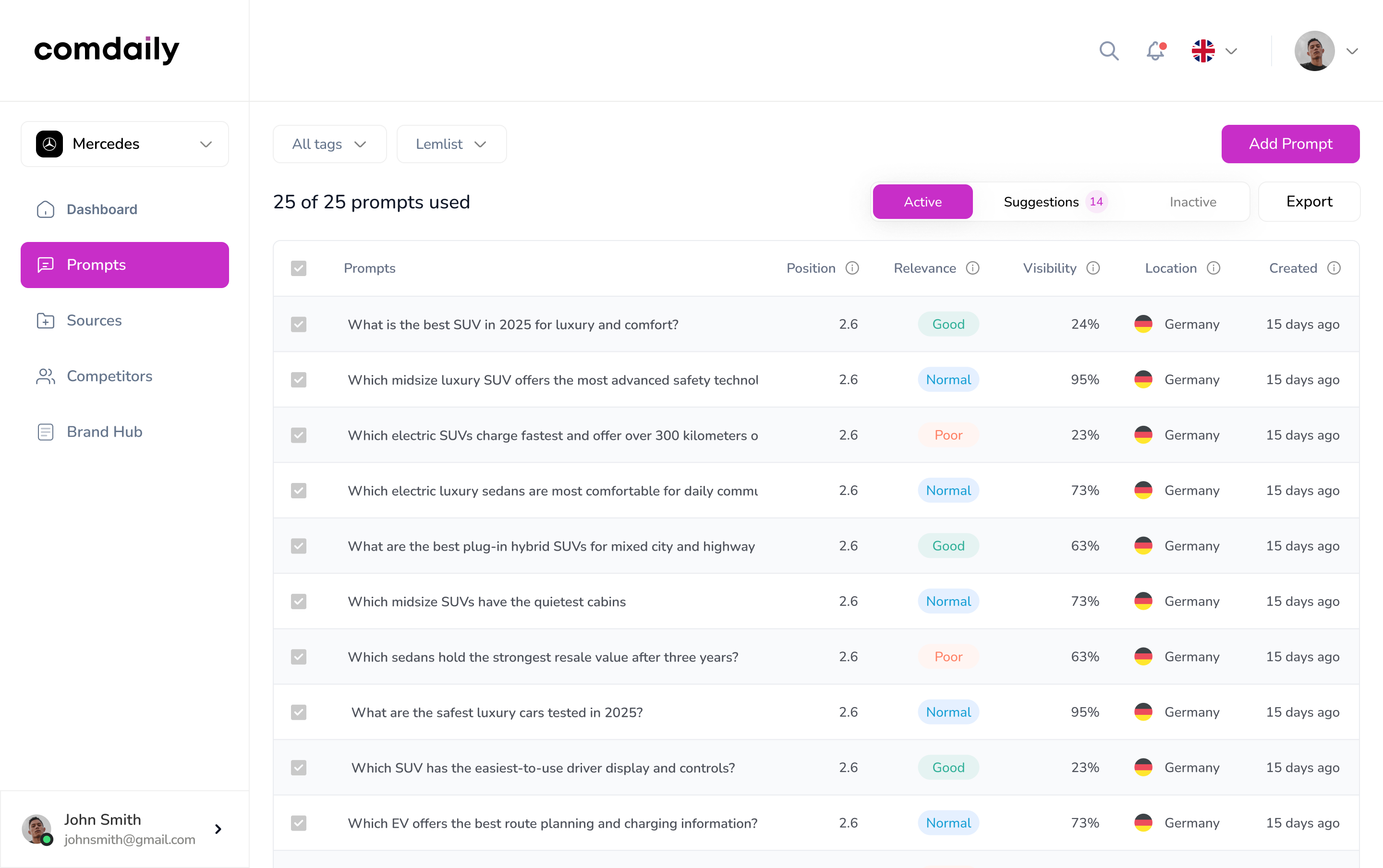The height and width of the screenshot is (868, 1383).
Task: Click the Position column info icon
Action: coord(852,268)
